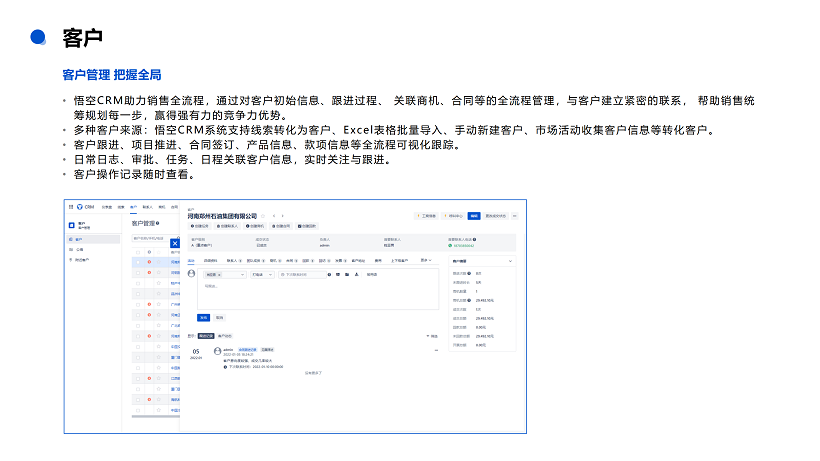Tick the checkbox of the highlighted customer row

138,262
